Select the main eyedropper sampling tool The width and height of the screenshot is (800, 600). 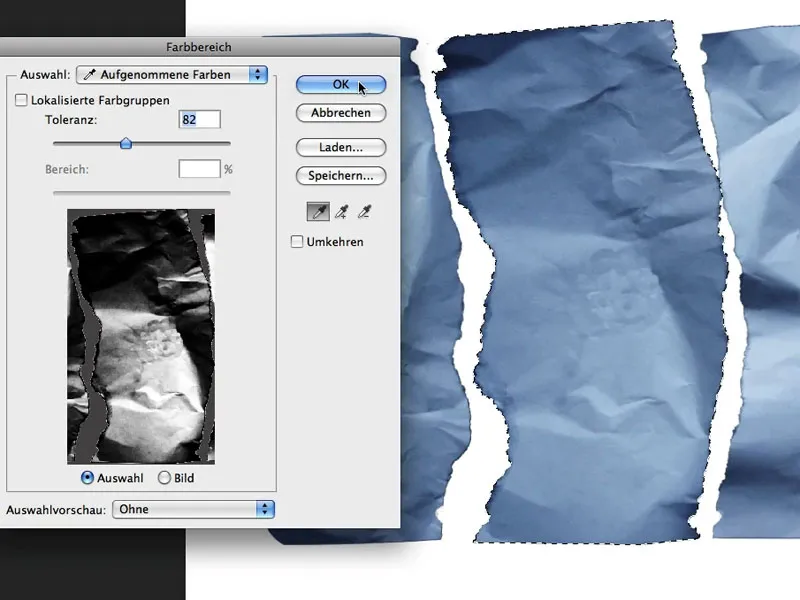[318, 211]
